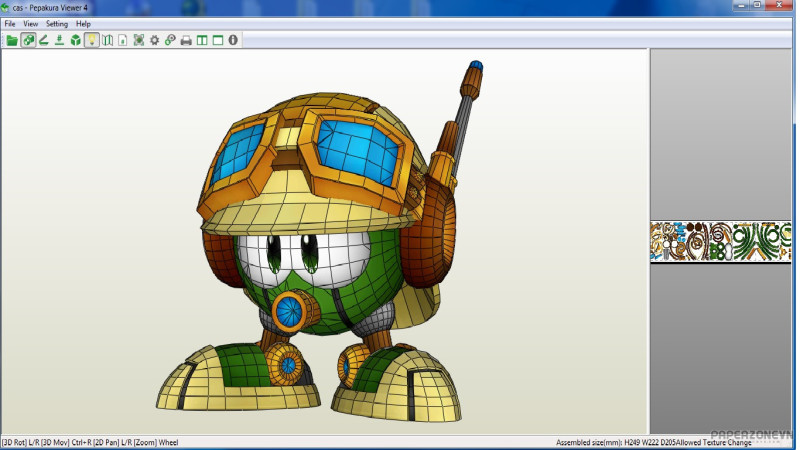Click the robot's blue antenna tip in 3D view

pos(476,66)
